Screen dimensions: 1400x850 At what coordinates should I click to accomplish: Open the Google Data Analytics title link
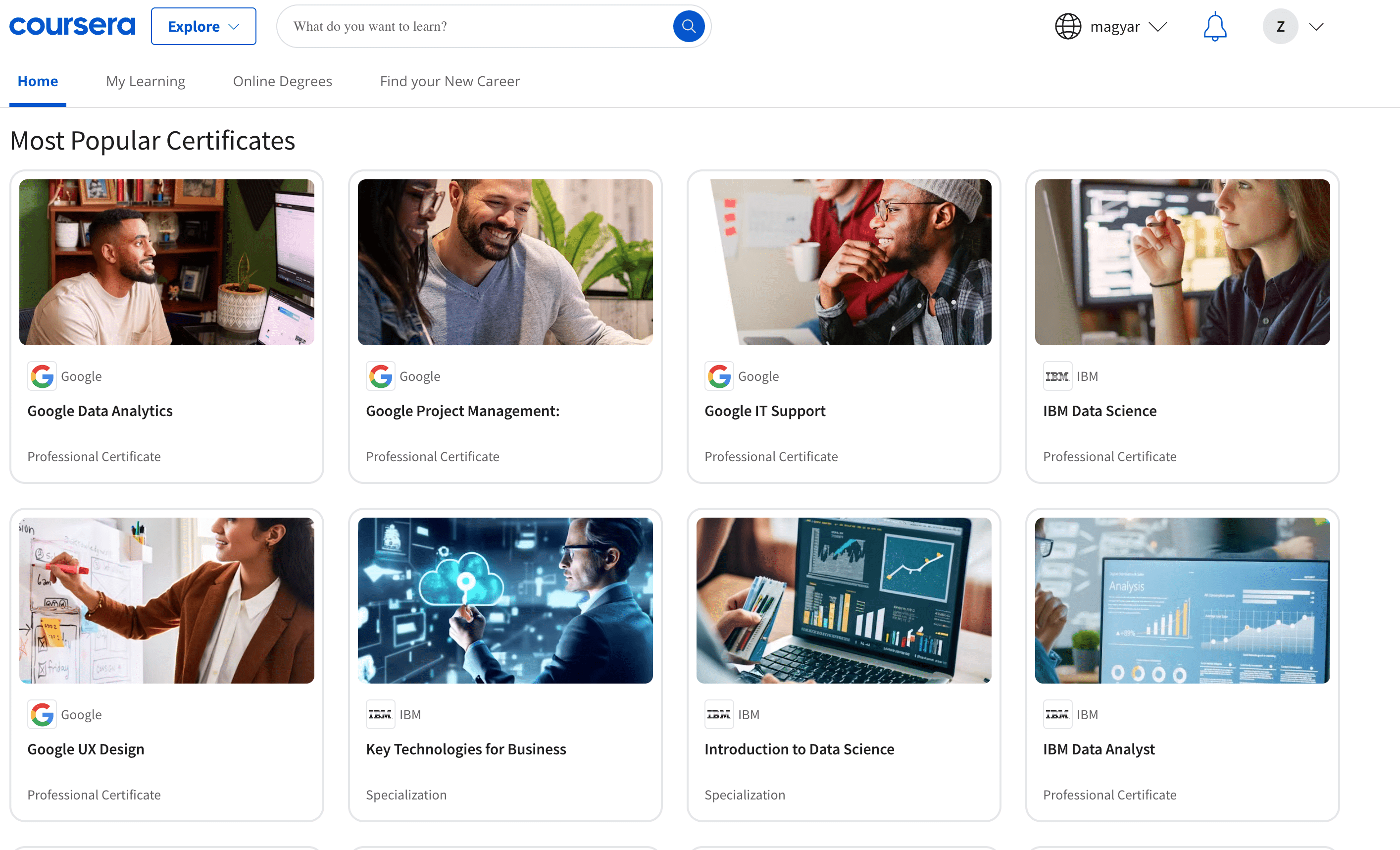tap(100, 411)
